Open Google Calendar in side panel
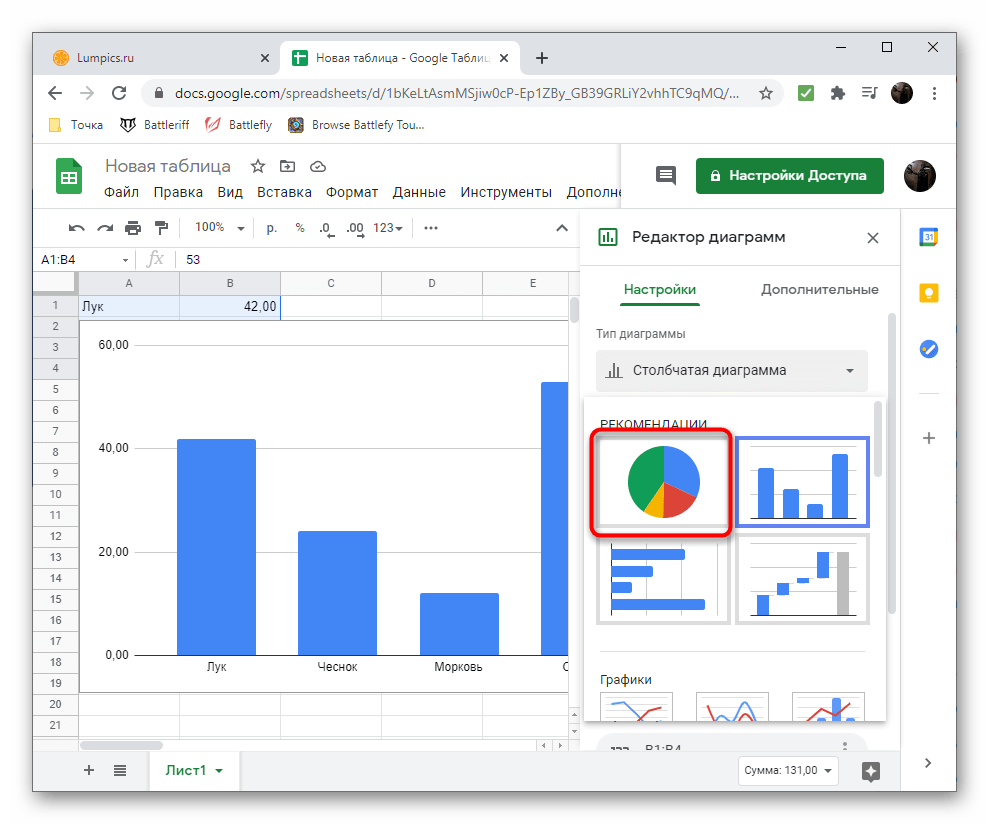The image size is (989, 824). (929, 237)
